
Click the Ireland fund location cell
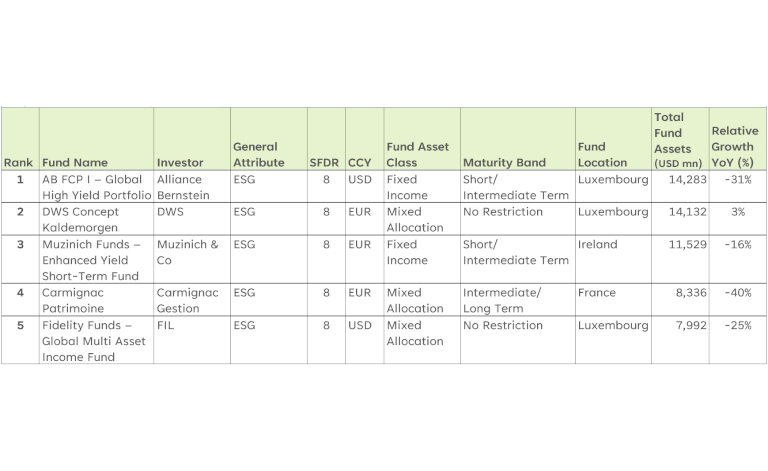tap(598, 244)
